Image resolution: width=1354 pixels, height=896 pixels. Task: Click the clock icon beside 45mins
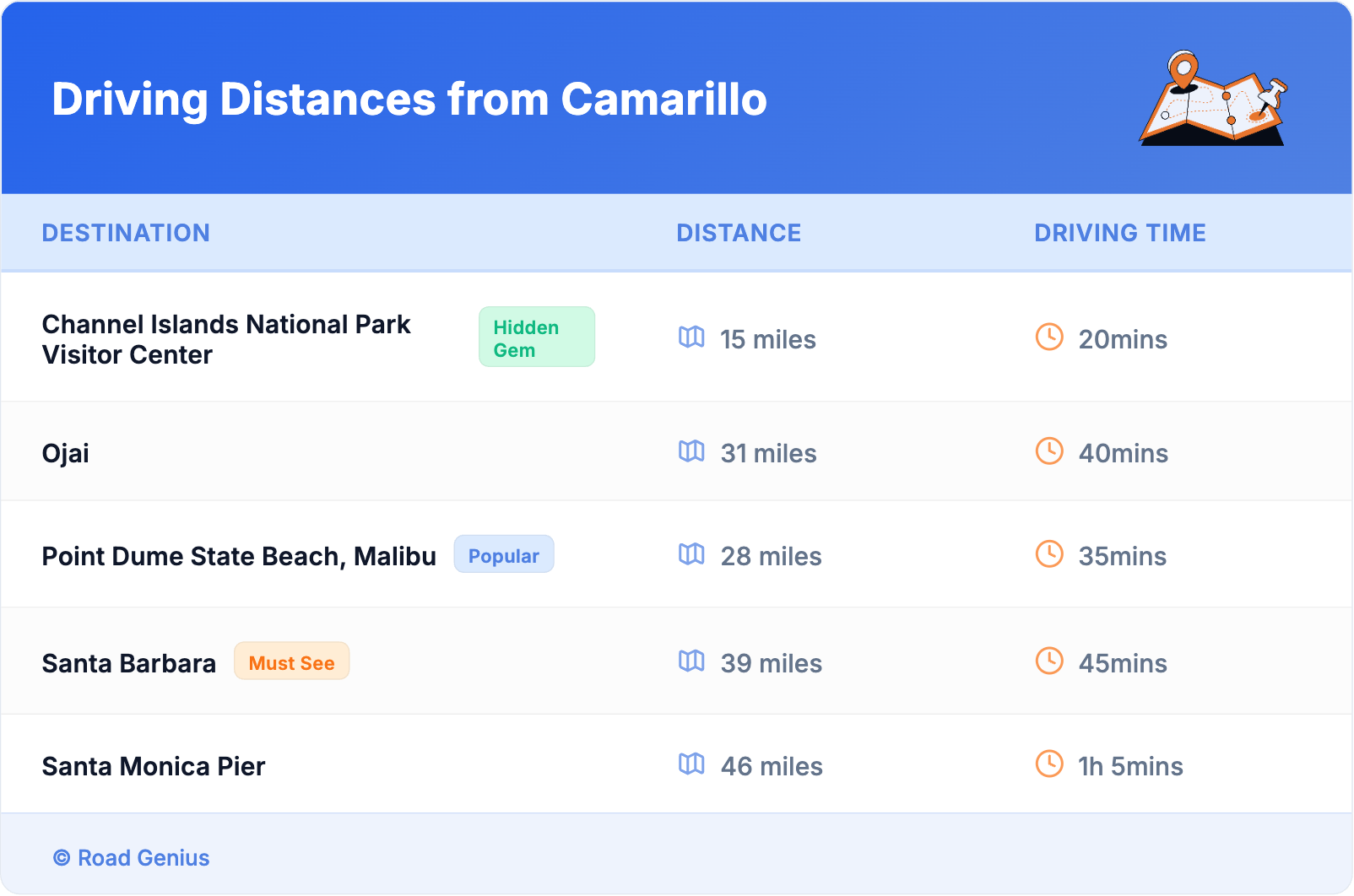tap(1049, 661)
